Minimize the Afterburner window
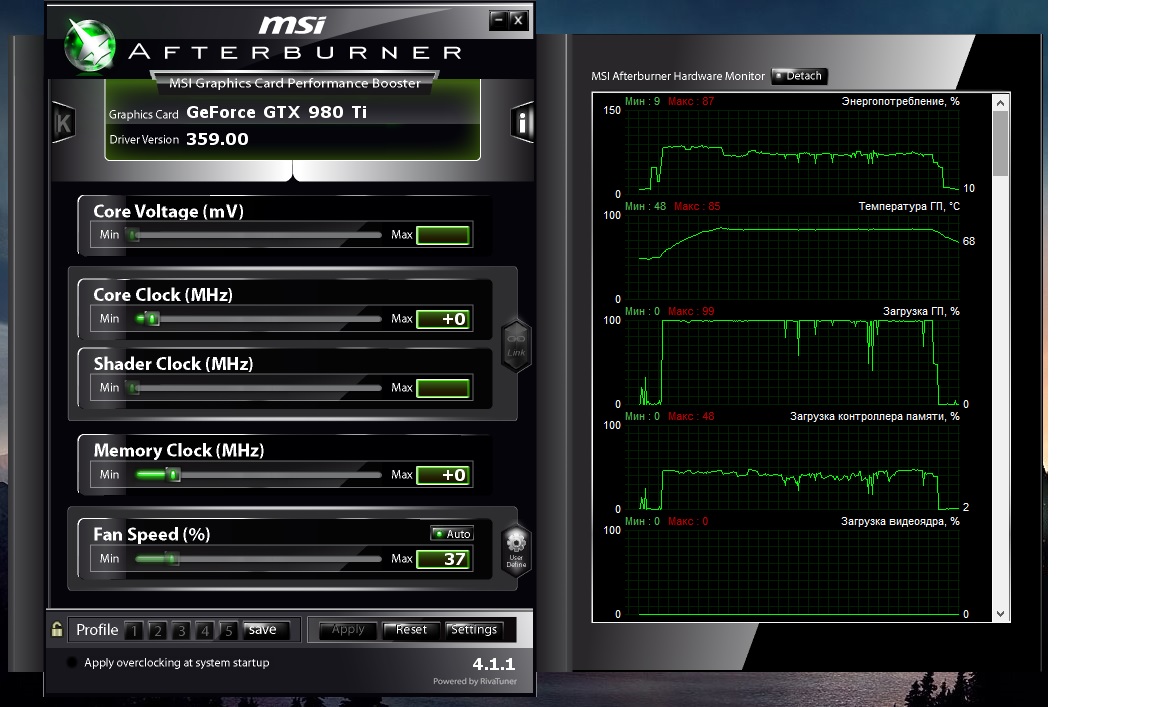This screenshot has width=1152, height=707. tap(498, 20)
